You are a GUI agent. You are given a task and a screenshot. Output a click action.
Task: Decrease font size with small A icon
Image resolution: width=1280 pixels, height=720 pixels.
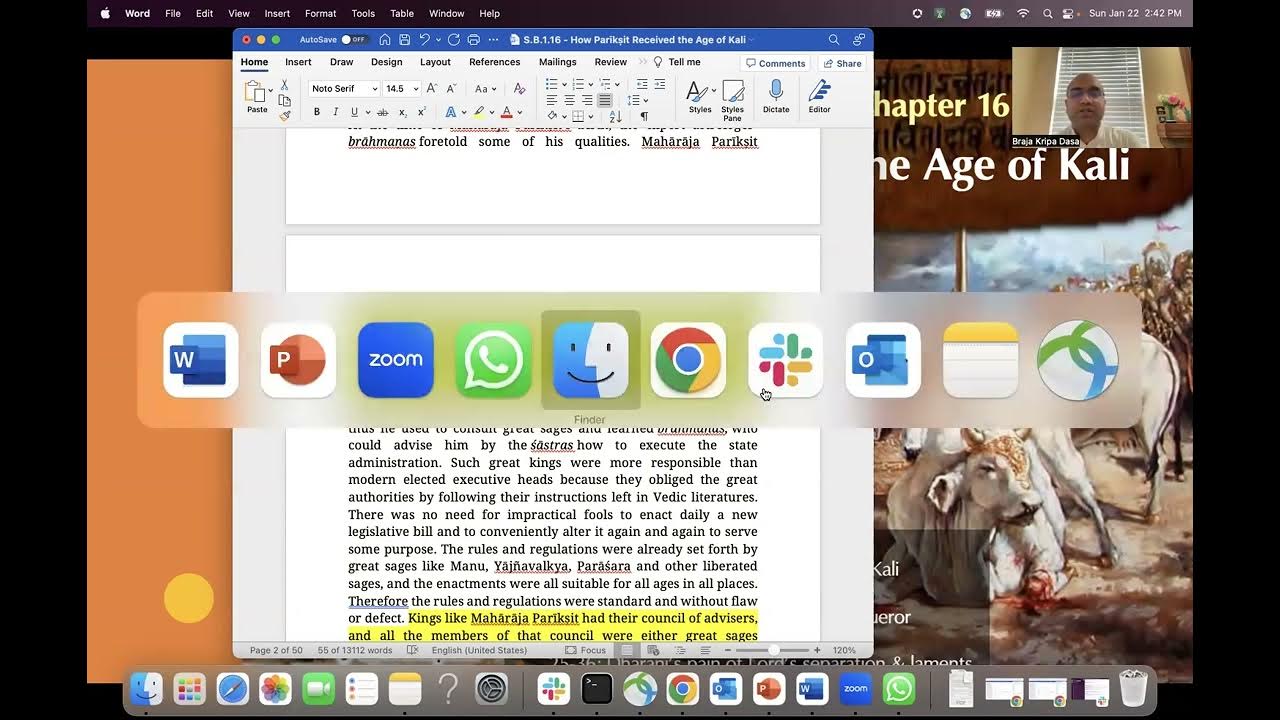tap(451, 88)
